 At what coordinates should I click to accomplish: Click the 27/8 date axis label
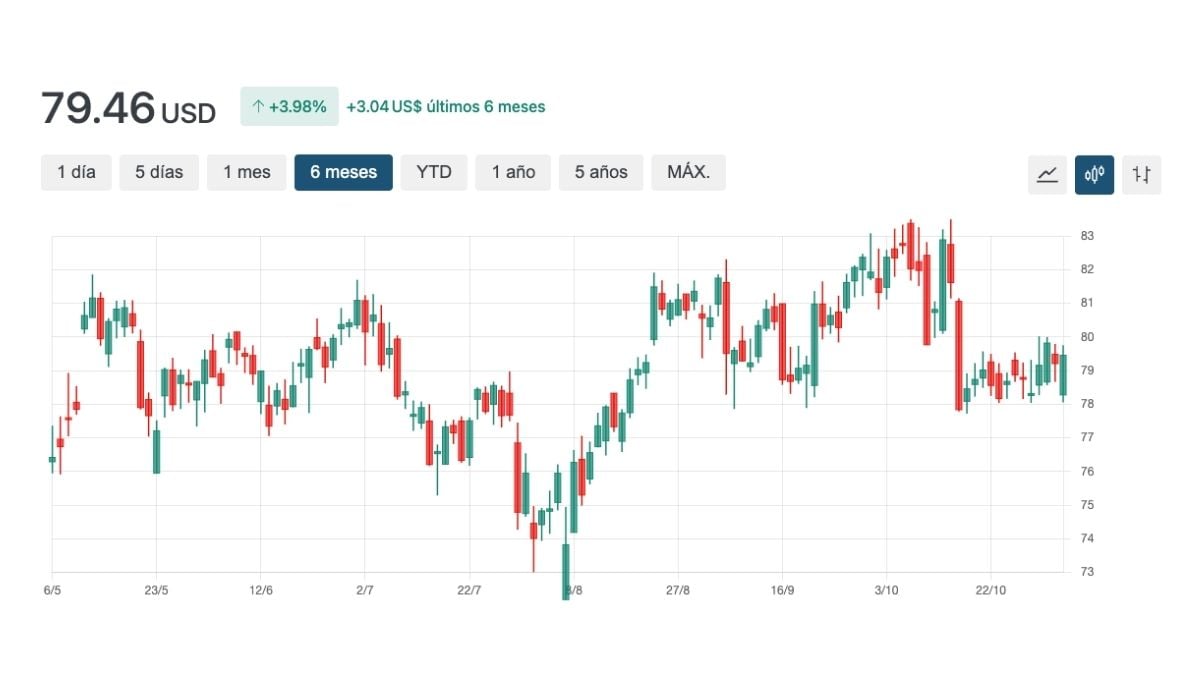click(x=677, y=590)
